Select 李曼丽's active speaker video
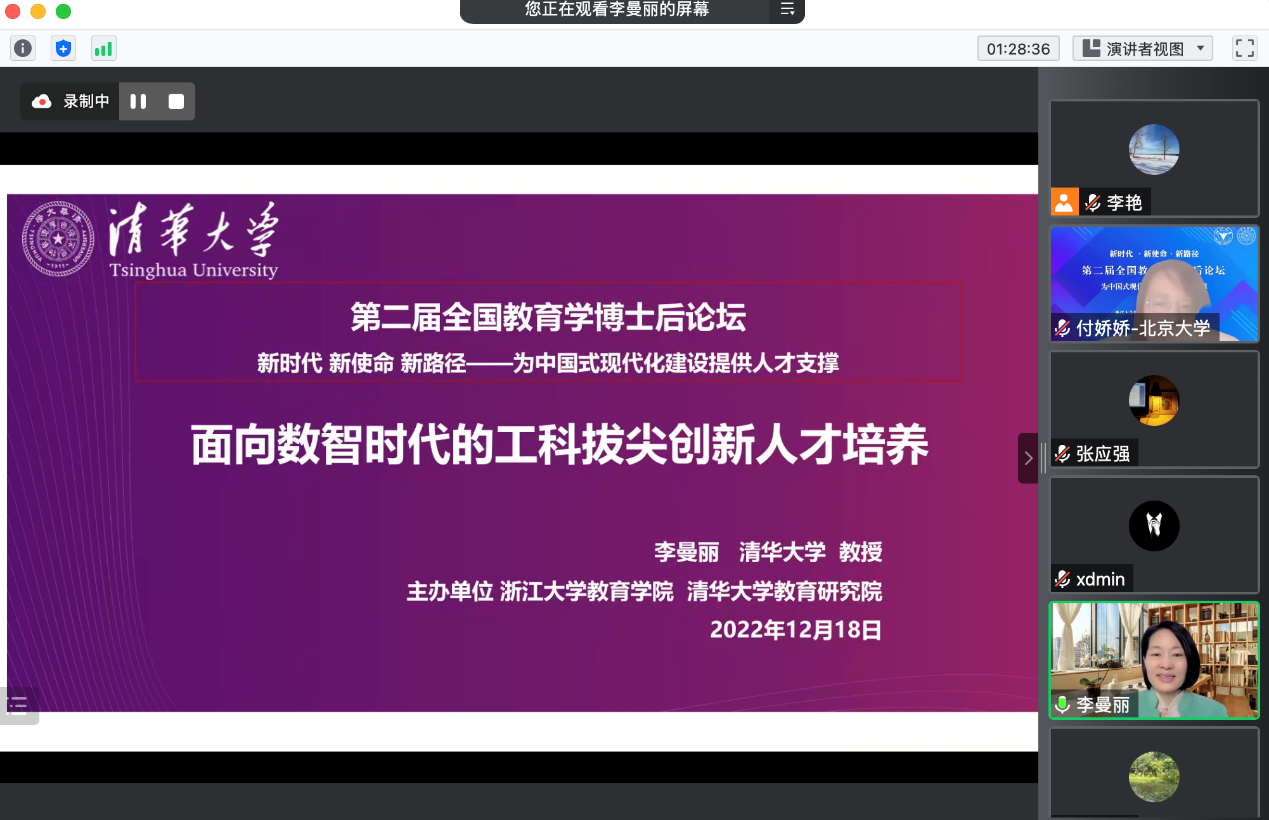The height and width of the screenshot is (820, 1269). coord(1153,660)
